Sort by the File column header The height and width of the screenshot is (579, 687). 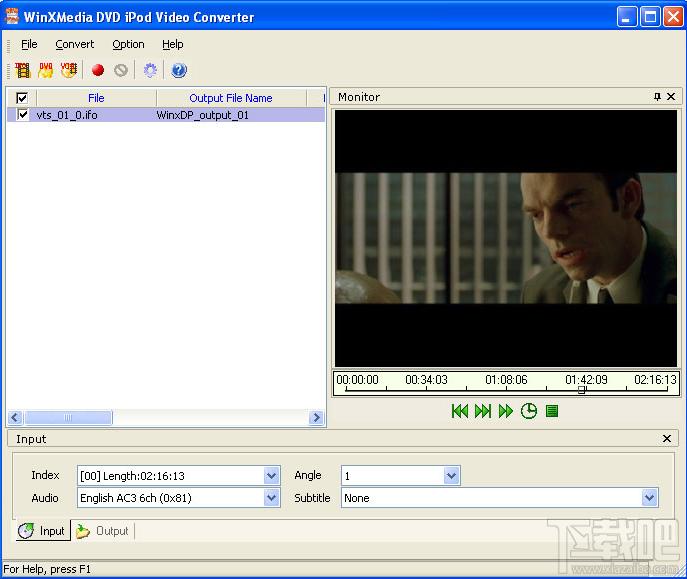click(96, 98)
